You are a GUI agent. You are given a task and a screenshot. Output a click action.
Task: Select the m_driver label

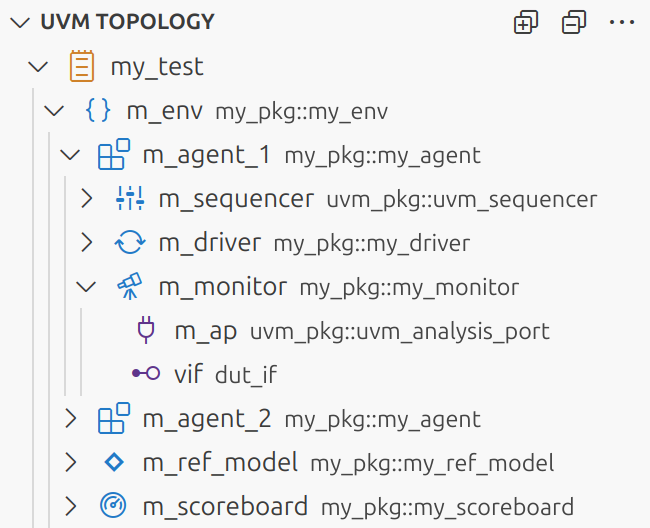[x=210, y=243]
